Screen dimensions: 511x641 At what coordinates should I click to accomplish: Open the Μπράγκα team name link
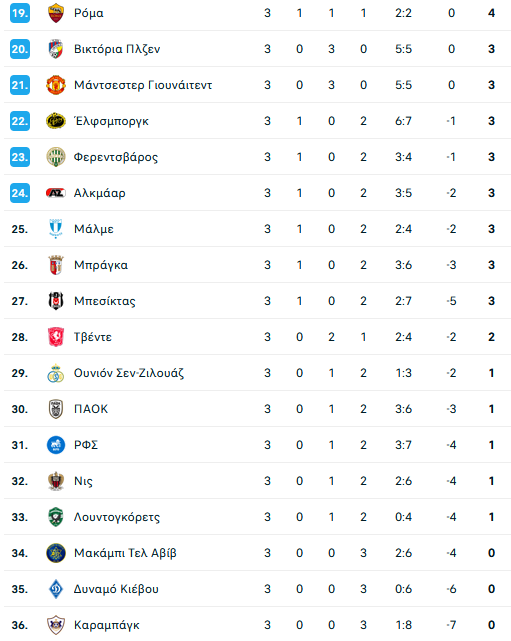pyautogui.click(x=101, y=265)
